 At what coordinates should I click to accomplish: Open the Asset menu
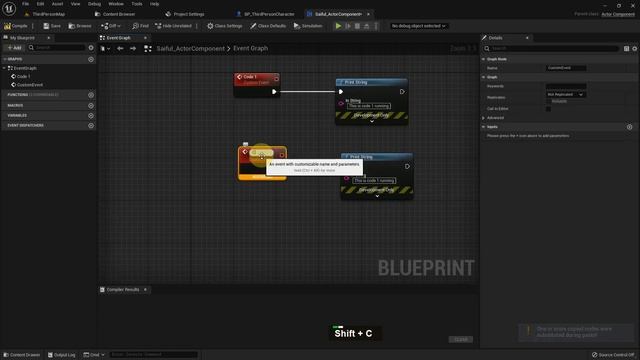coord(58,4)
